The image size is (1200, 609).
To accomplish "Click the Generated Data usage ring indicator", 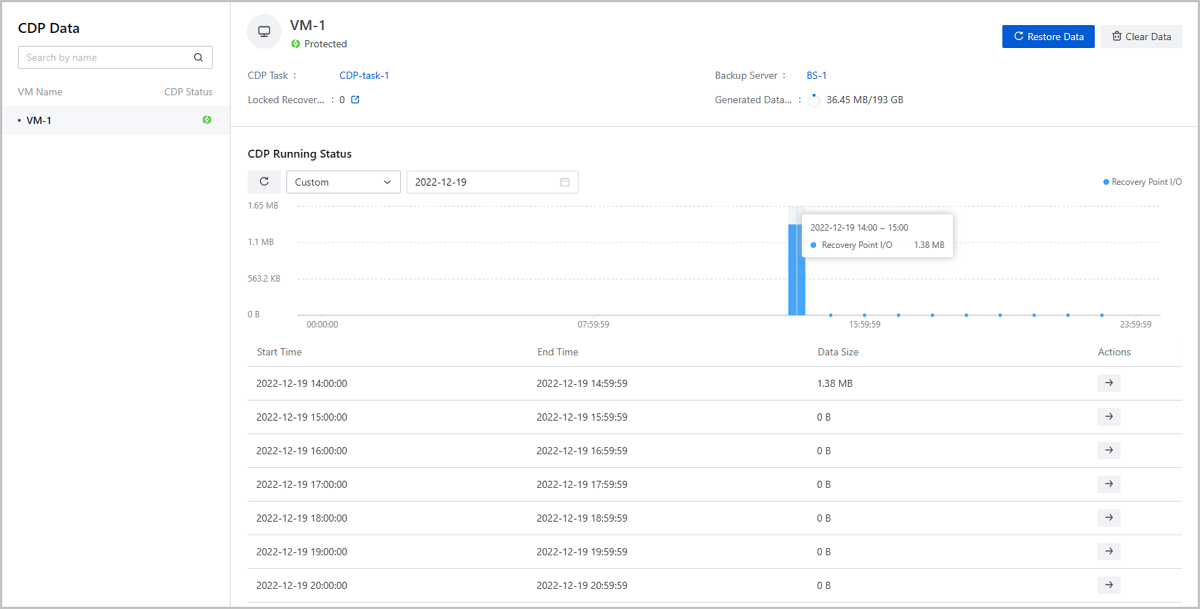I will click(x=814, y=100).
